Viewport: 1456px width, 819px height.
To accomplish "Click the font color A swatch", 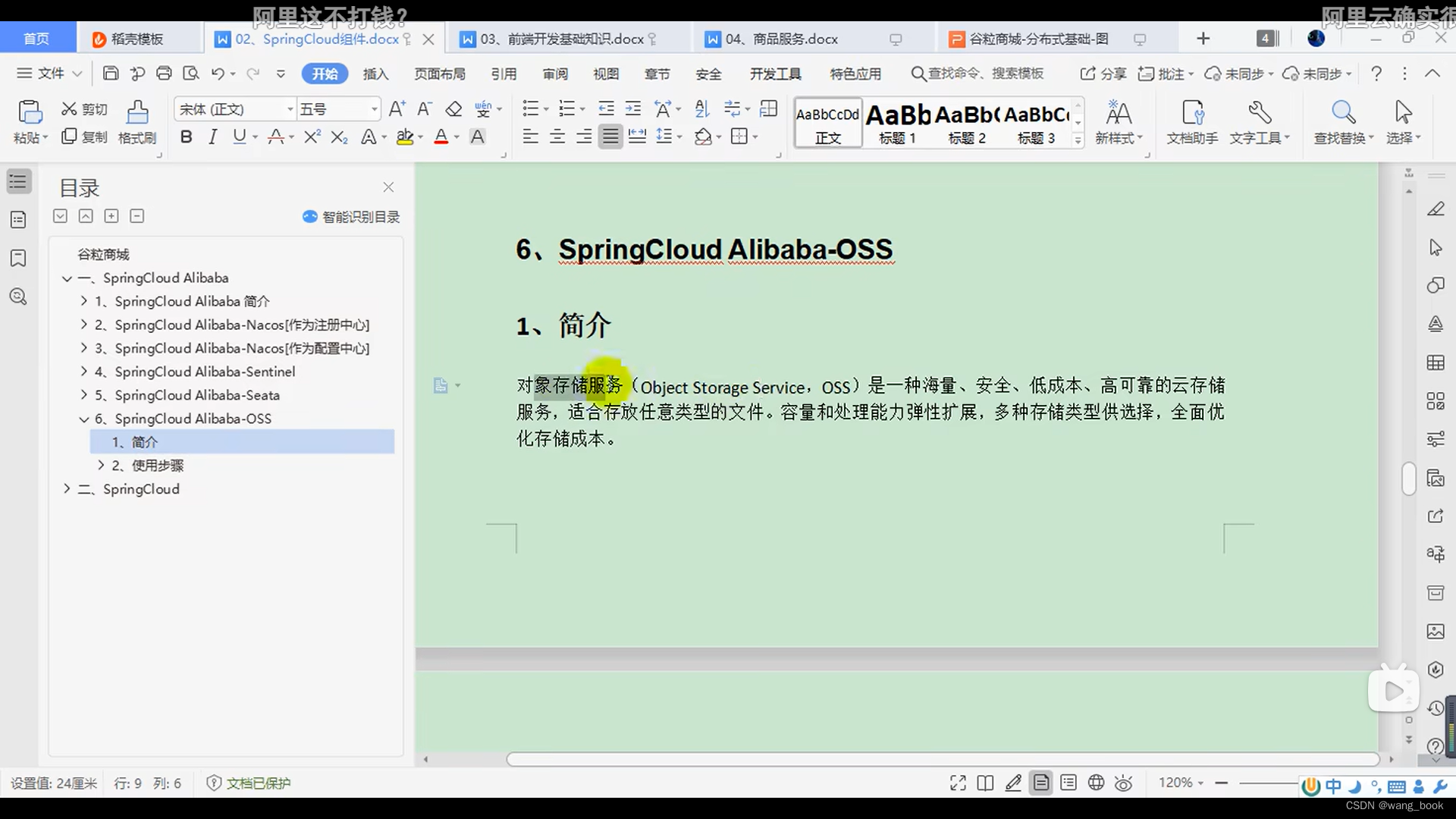I will pyautogui.click(x=441, y=136).
